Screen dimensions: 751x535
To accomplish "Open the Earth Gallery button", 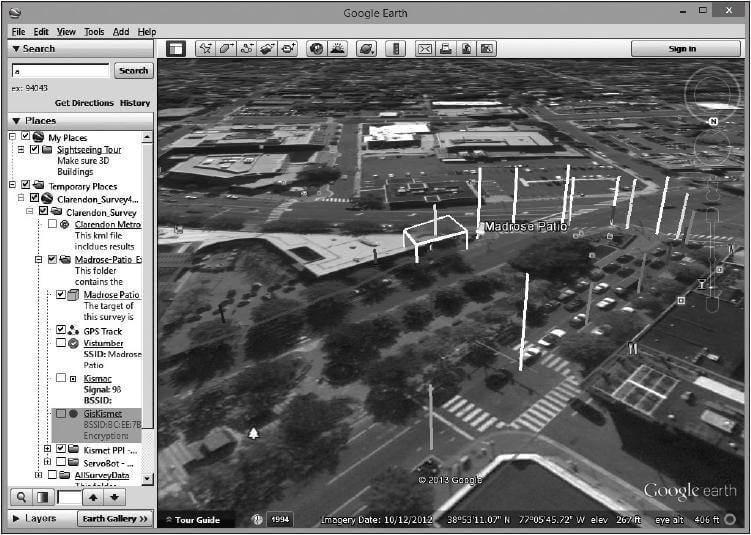I will tap(115, 519).
